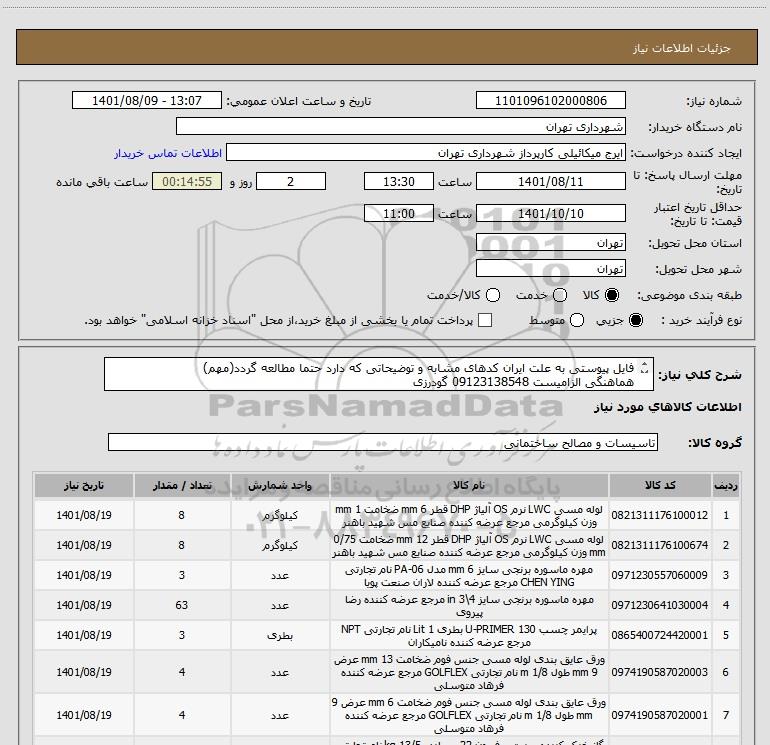Click the 'تاریخ نیاز' column header

84,485
